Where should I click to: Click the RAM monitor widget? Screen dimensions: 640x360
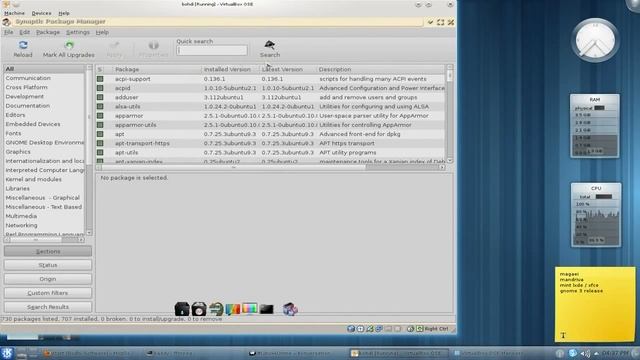point(595,126)
